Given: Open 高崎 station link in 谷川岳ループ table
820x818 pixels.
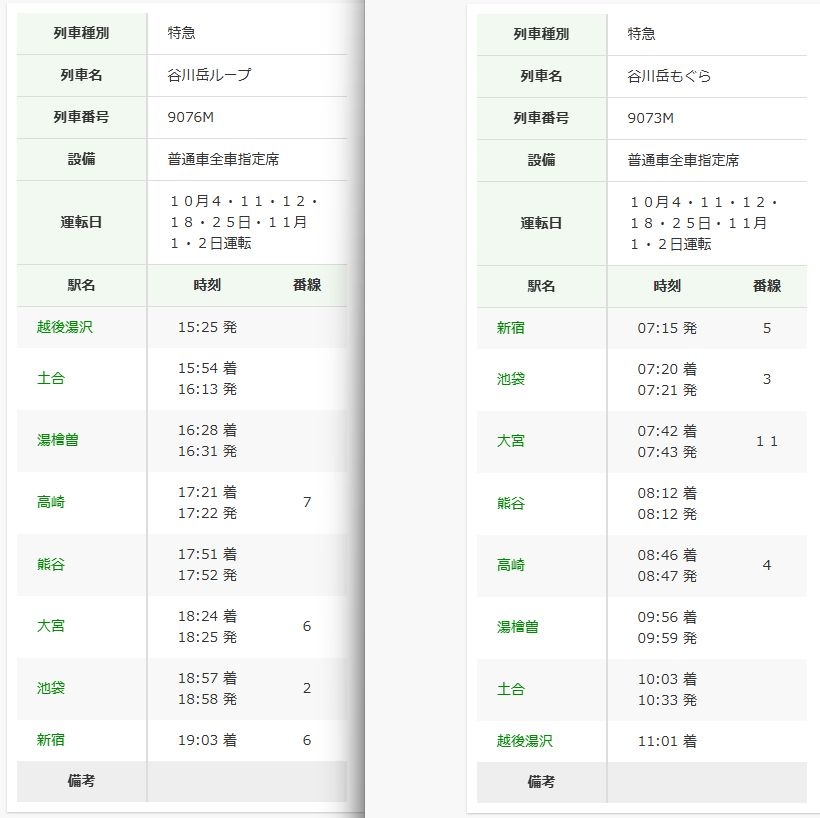Looking at the screenshot, I should coord(51,502).
